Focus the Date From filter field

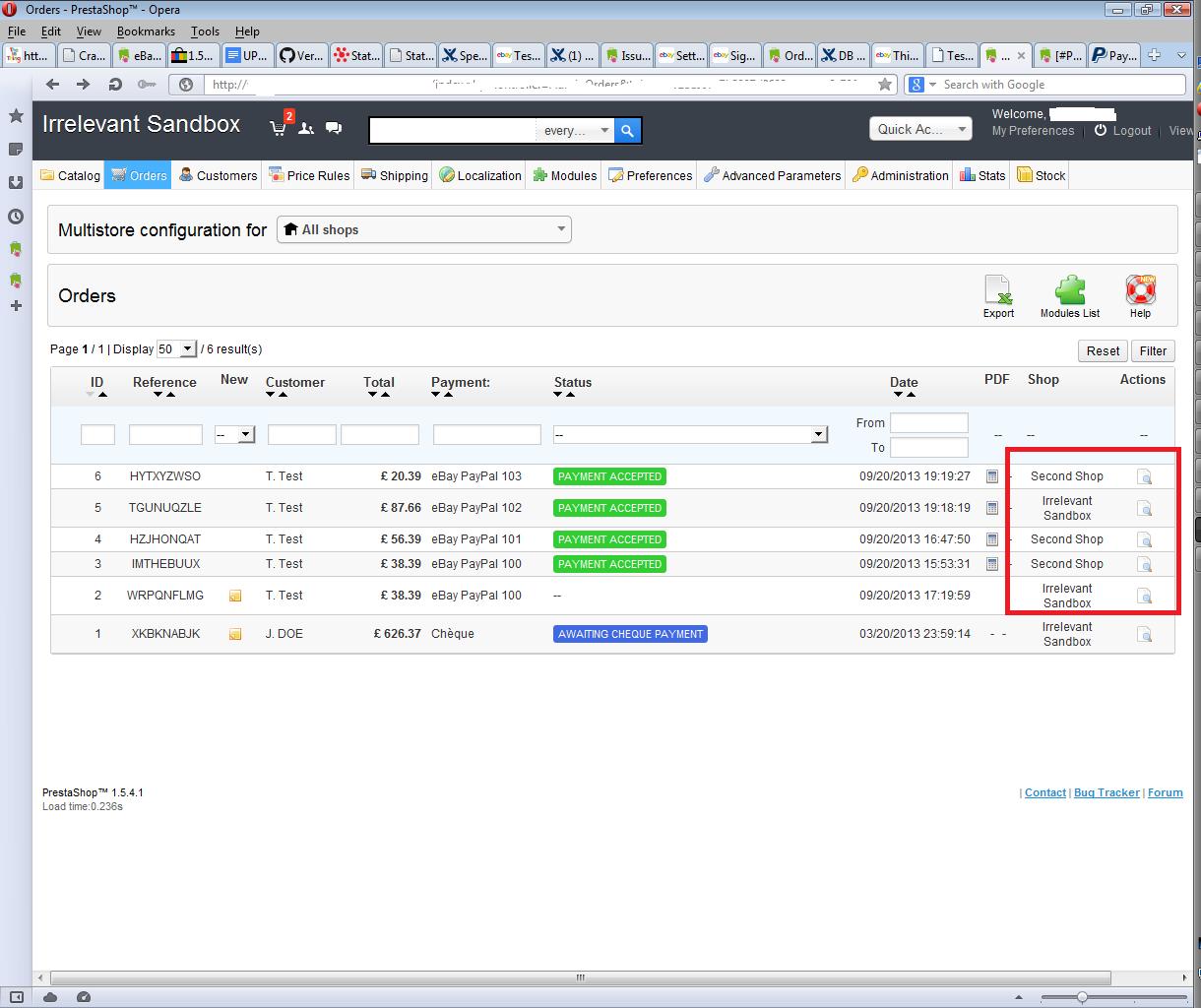[929, 422]
